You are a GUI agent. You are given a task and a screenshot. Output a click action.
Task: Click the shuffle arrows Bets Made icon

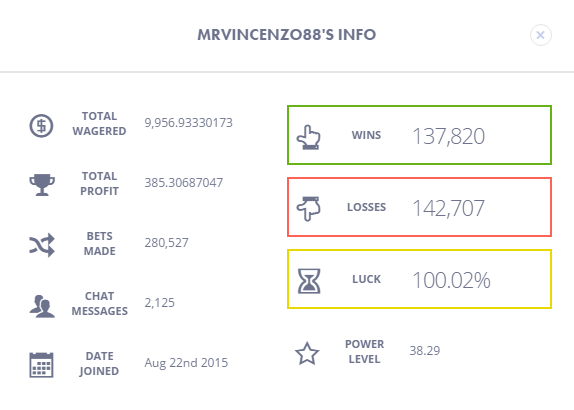pos(42,245)
